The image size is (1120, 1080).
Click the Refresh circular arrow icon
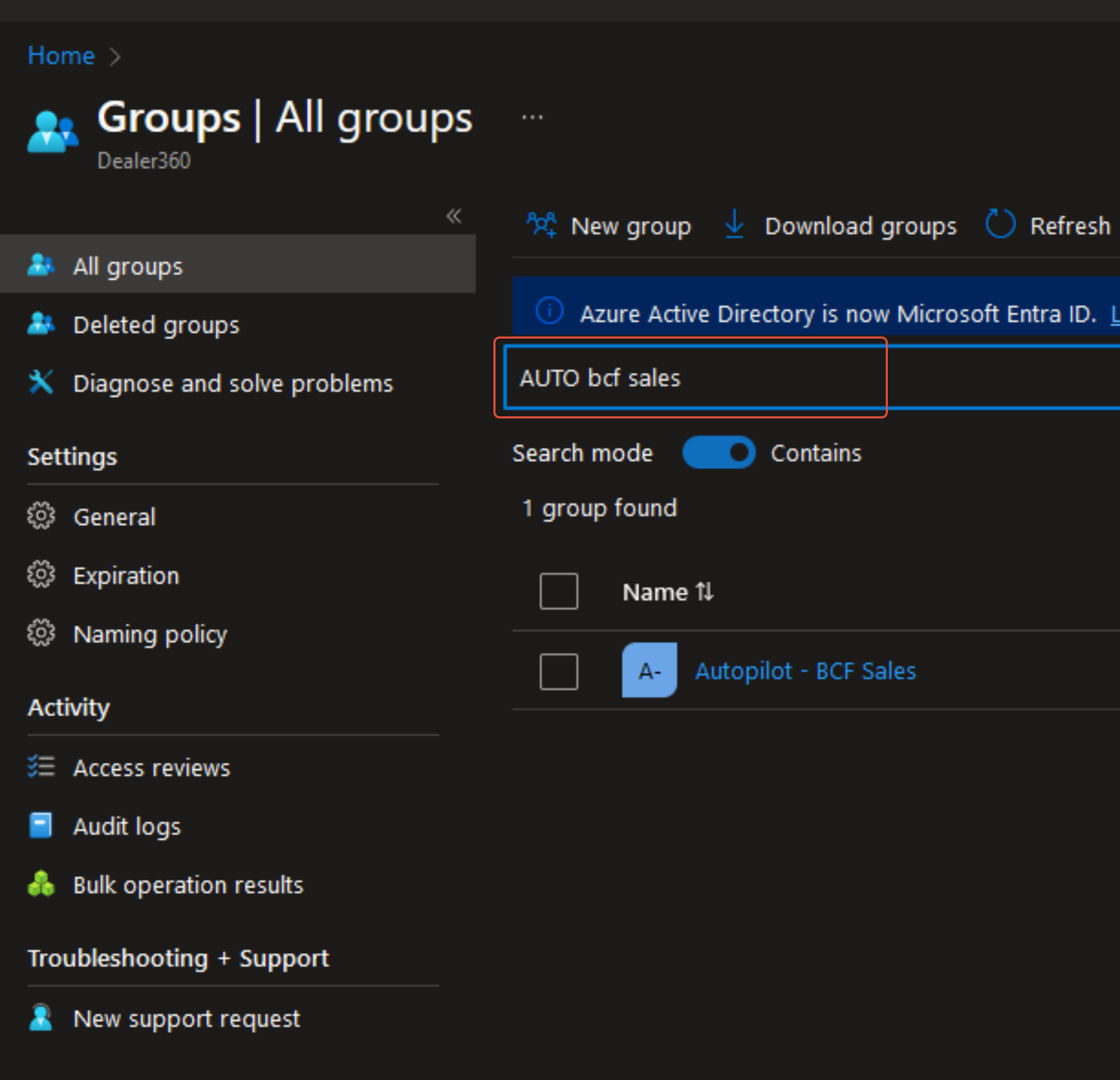pyautogui.click(x=1000, y=224)
